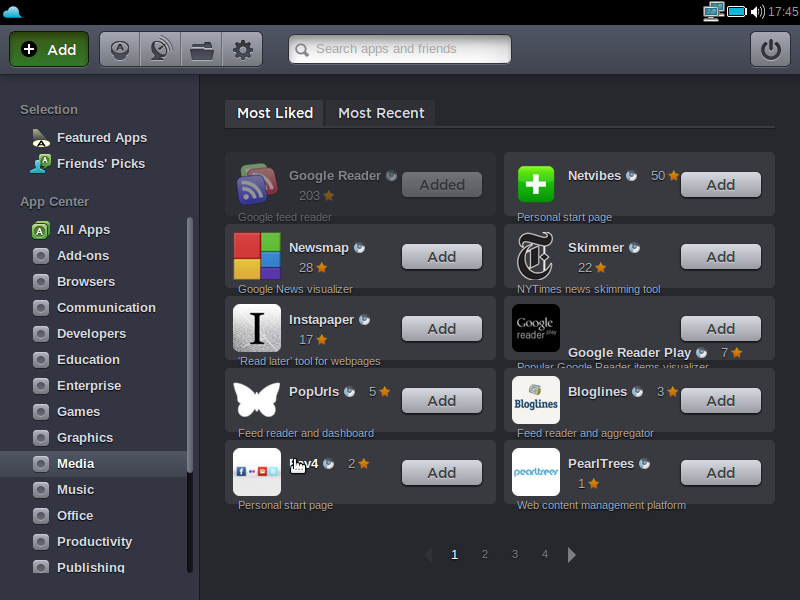Click Add button for PearlTrees
This screenshot has height=600, width=800.
720,473
